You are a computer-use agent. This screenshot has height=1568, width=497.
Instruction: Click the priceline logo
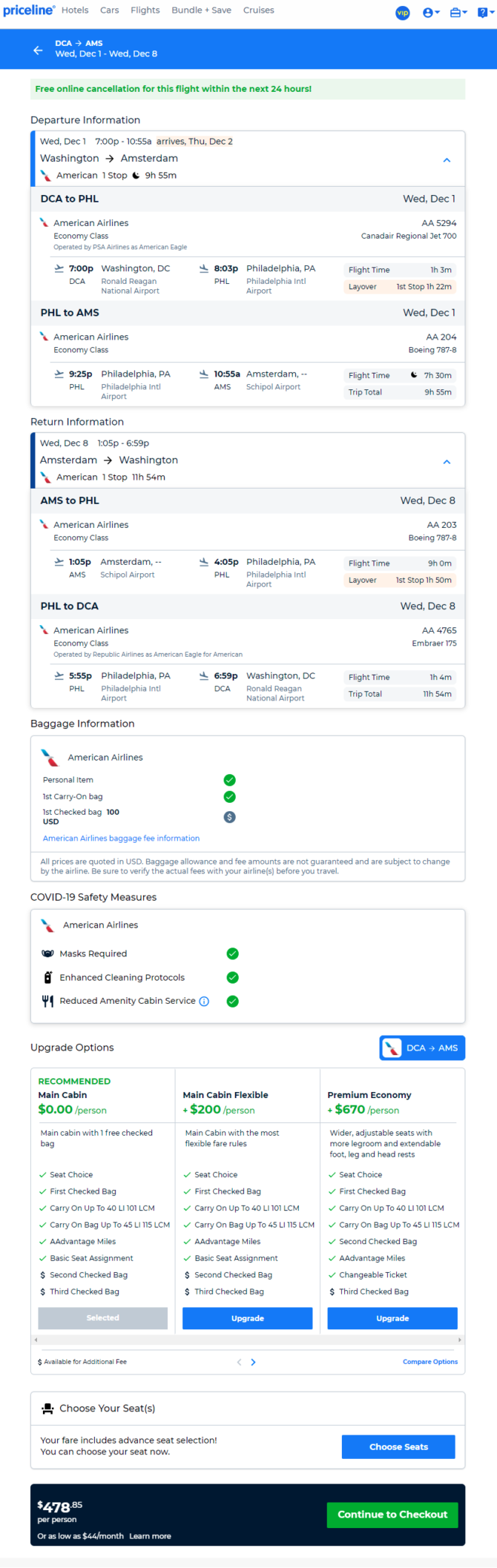tap(27, 10)
